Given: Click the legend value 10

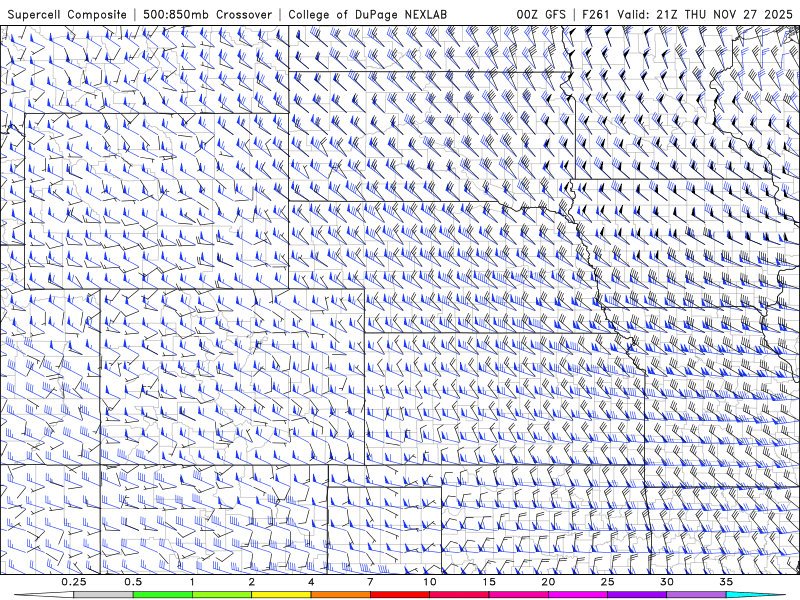Looking at the screenshot, I should 430,582.
